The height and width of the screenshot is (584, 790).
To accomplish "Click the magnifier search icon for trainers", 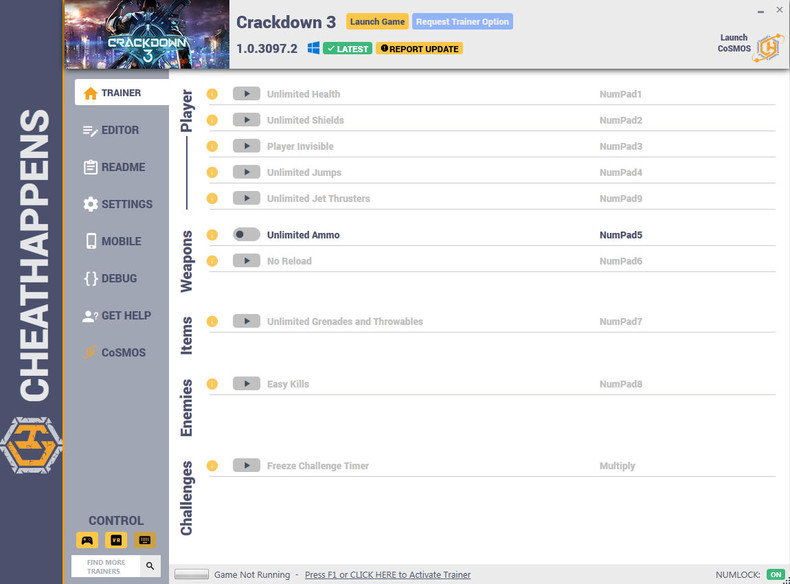I will (x=150, y=566).
